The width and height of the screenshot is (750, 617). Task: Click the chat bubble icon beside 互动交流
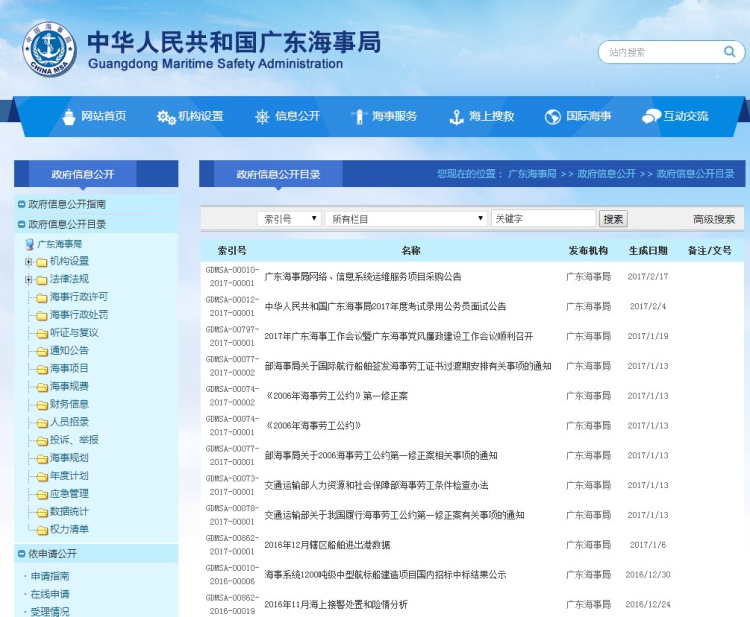point(651,117)
